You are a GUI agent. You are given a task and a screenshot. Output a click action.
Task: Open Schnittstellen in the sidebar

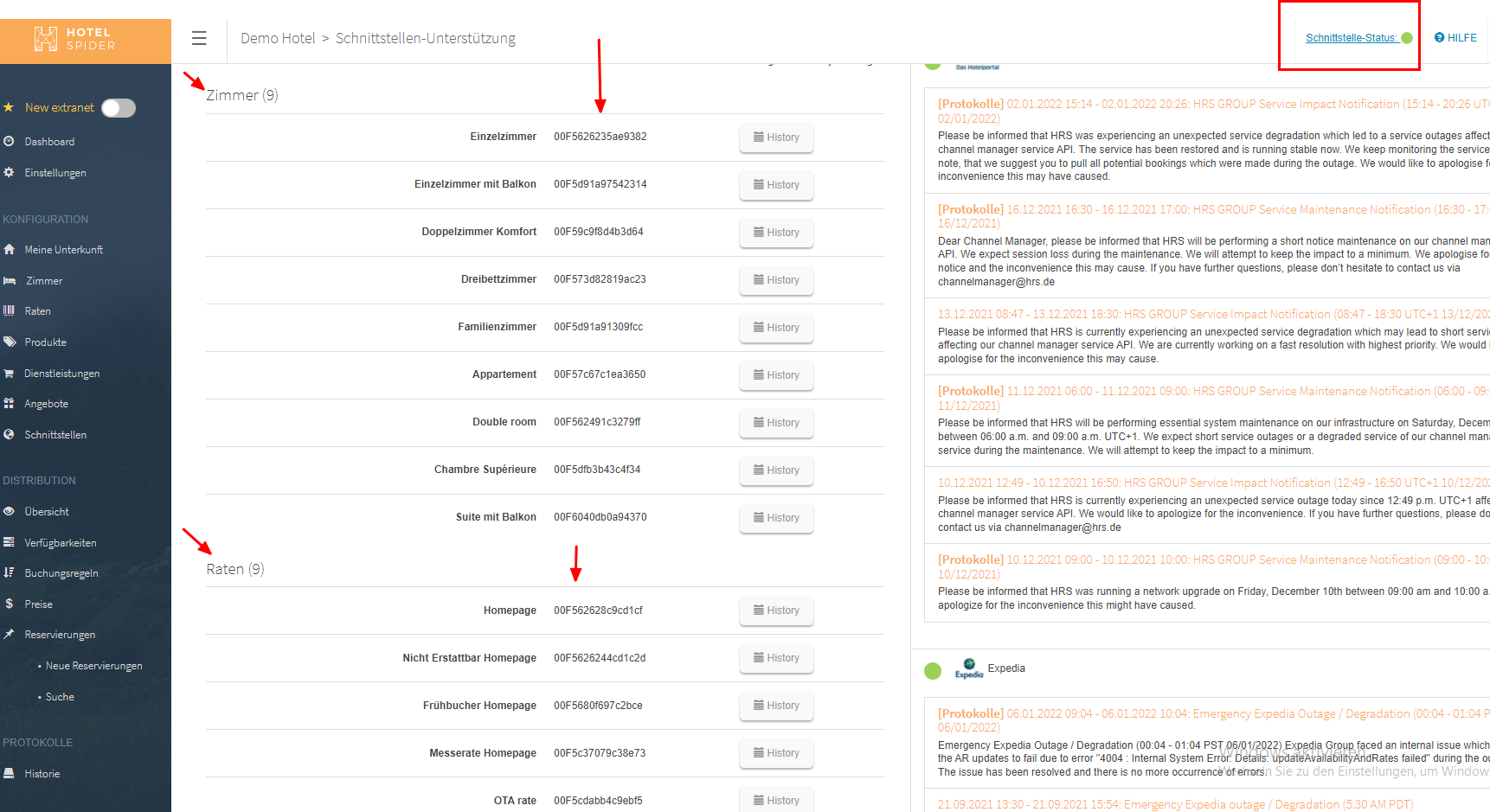[x=55, y=435]
